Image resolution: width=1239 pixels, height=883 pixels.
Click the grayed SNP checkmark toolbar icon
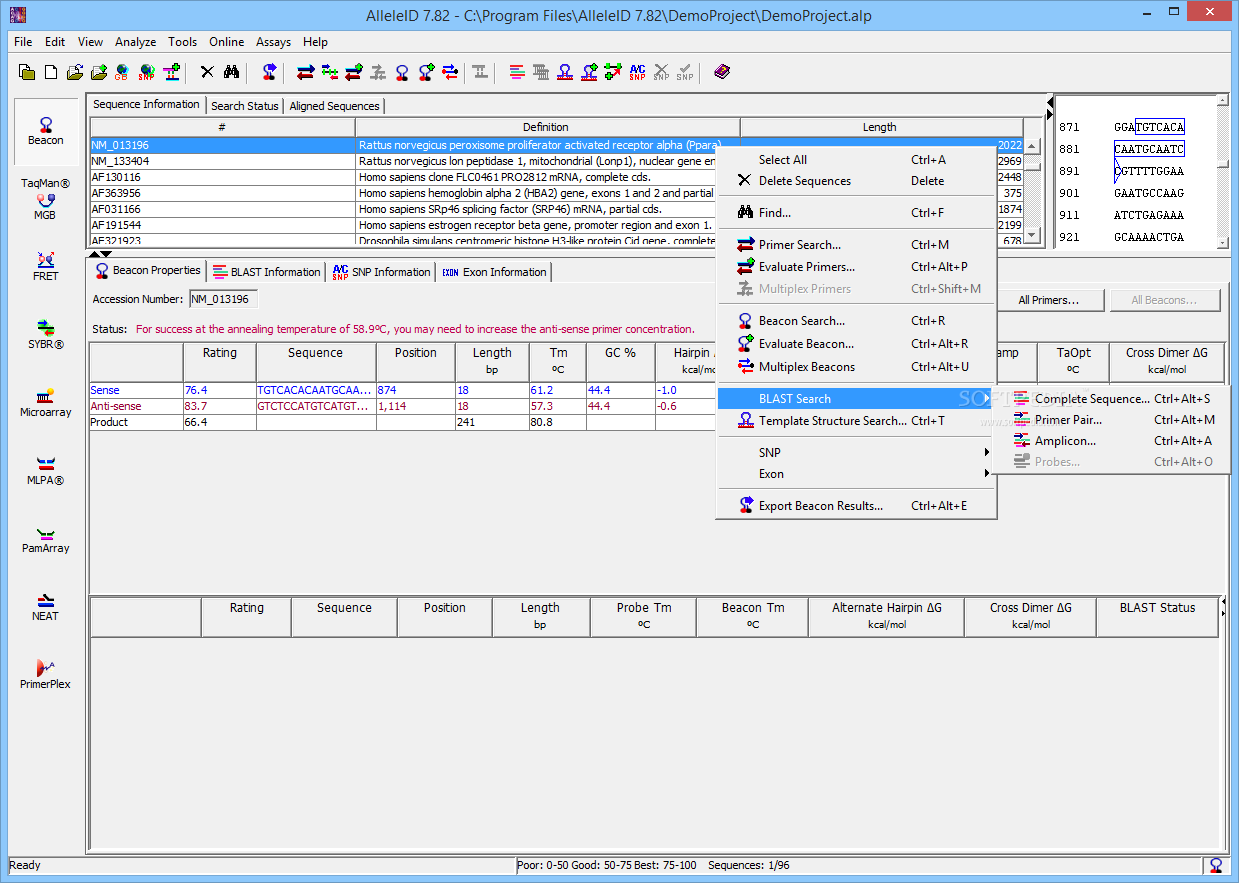tap(685, 72)
